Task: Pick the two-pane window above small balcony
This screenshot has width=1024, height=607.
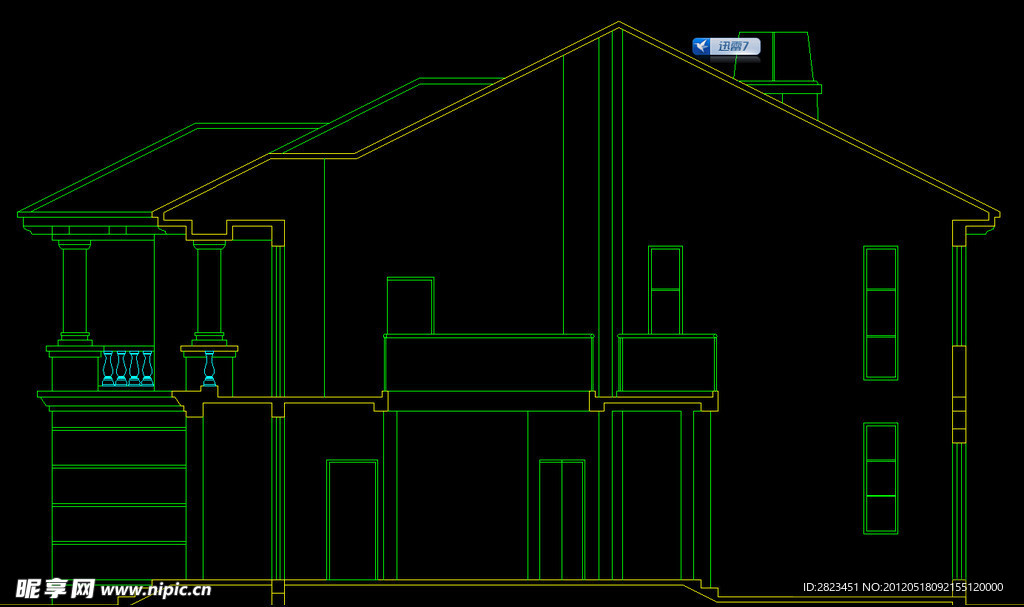Action: pos(665,290)
